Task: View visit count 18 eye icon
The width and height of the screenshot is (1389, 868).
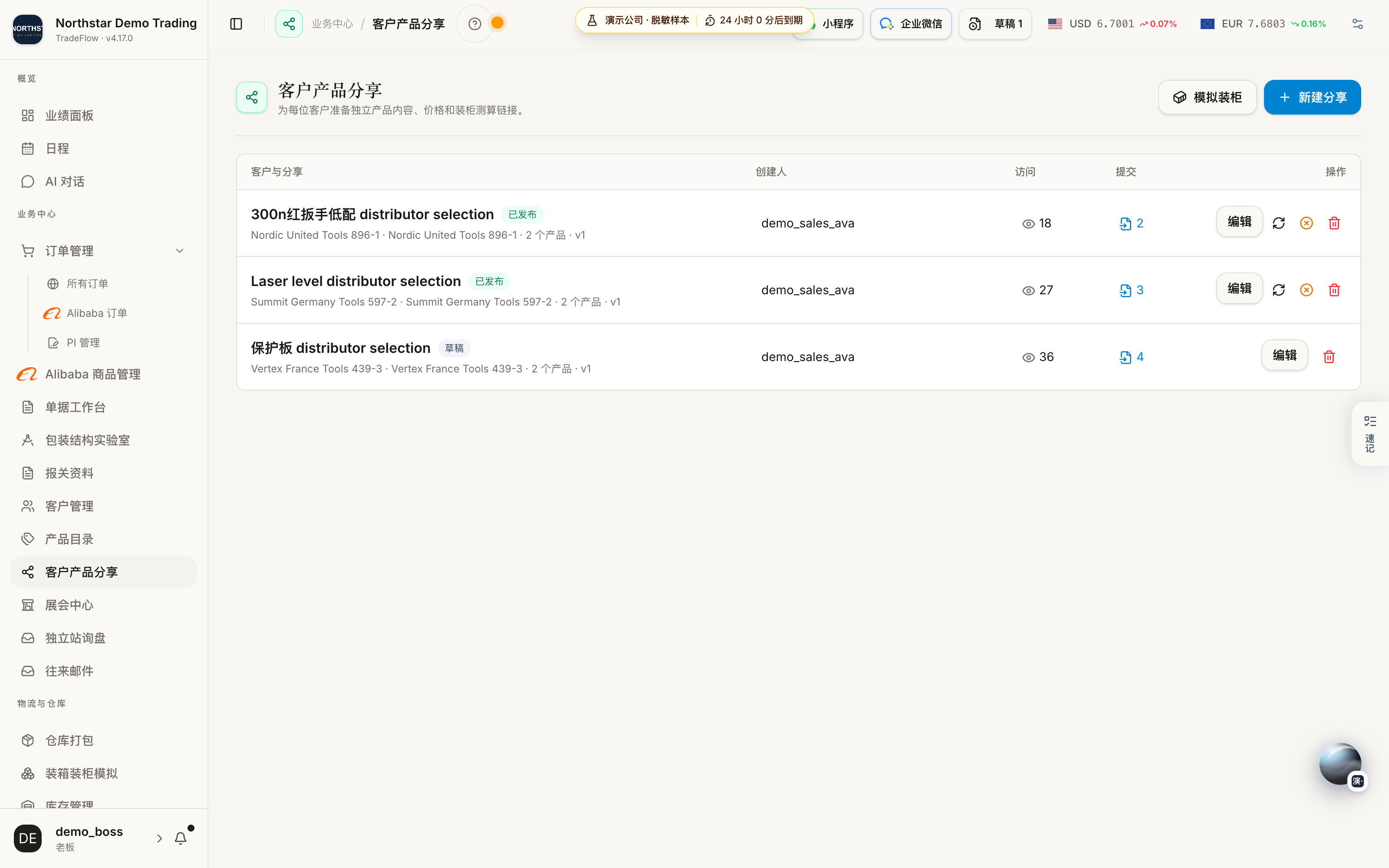Action: pos(1029,224)
